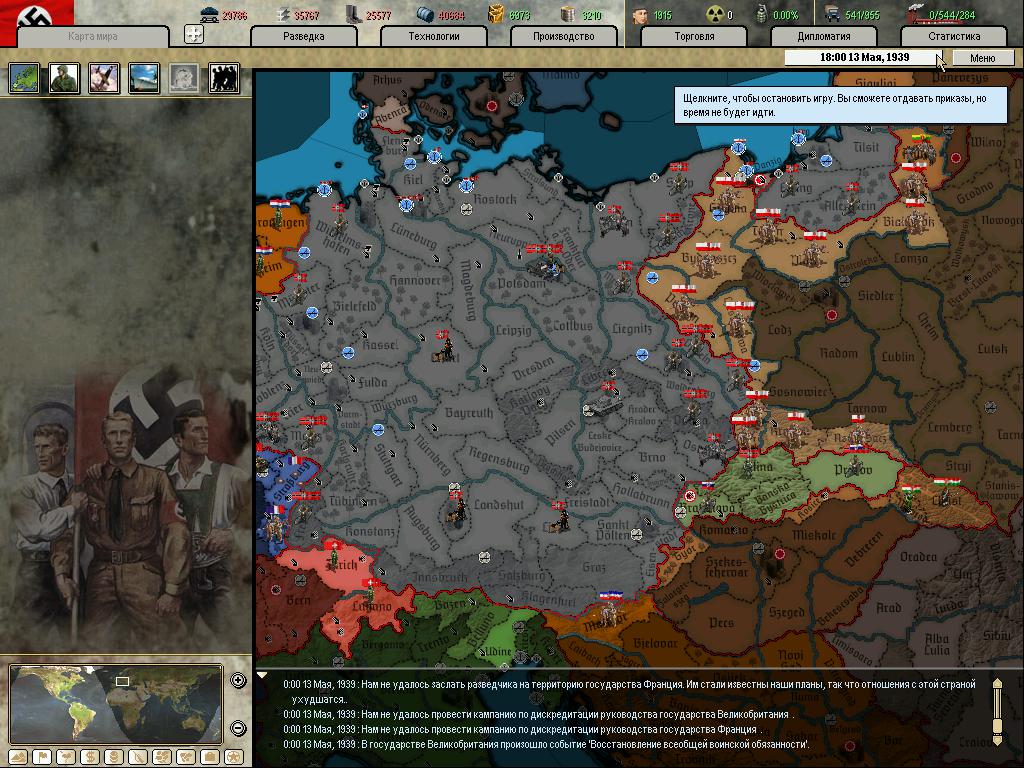The height and width of the screenshot is (768, 1024).
Task: Click the nuclear radiation icon
Action: pos(715,14)
